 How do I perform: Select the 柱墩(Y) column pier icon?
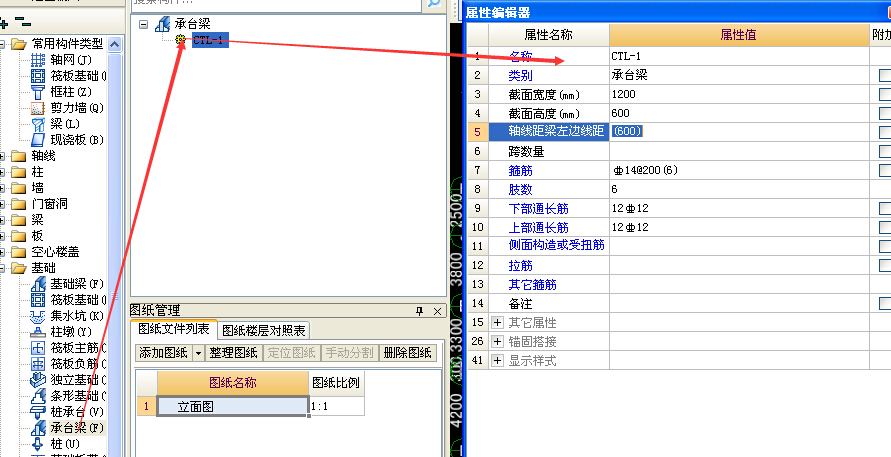coord(38,331)
